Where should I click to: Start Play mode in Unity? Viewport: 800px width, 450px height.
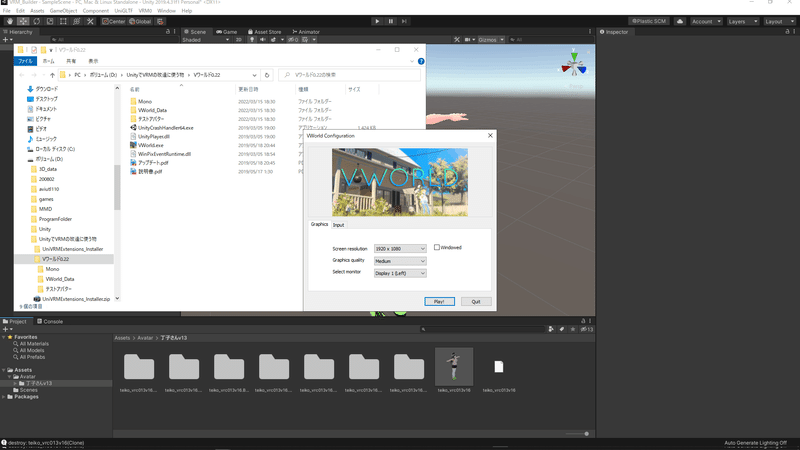click(377, 21)
